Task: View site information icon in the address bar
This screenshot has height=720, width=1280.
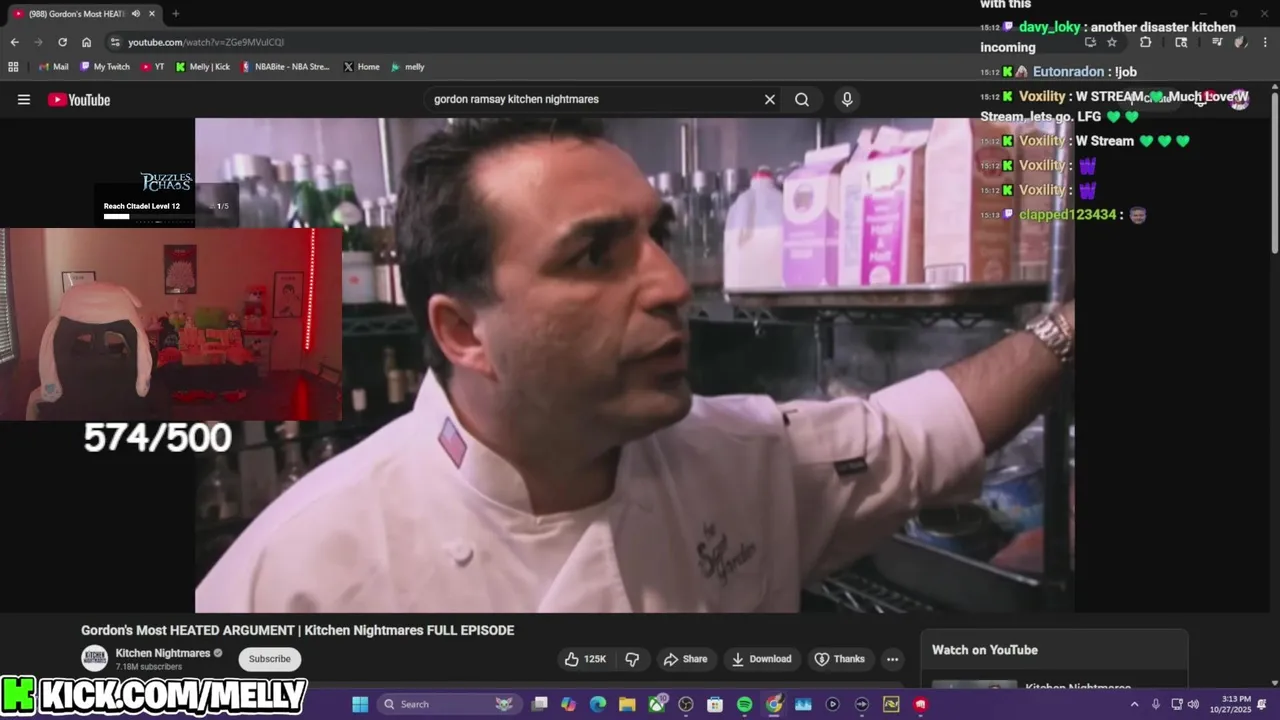Action: pyautogui.click(x=115, y=42)
